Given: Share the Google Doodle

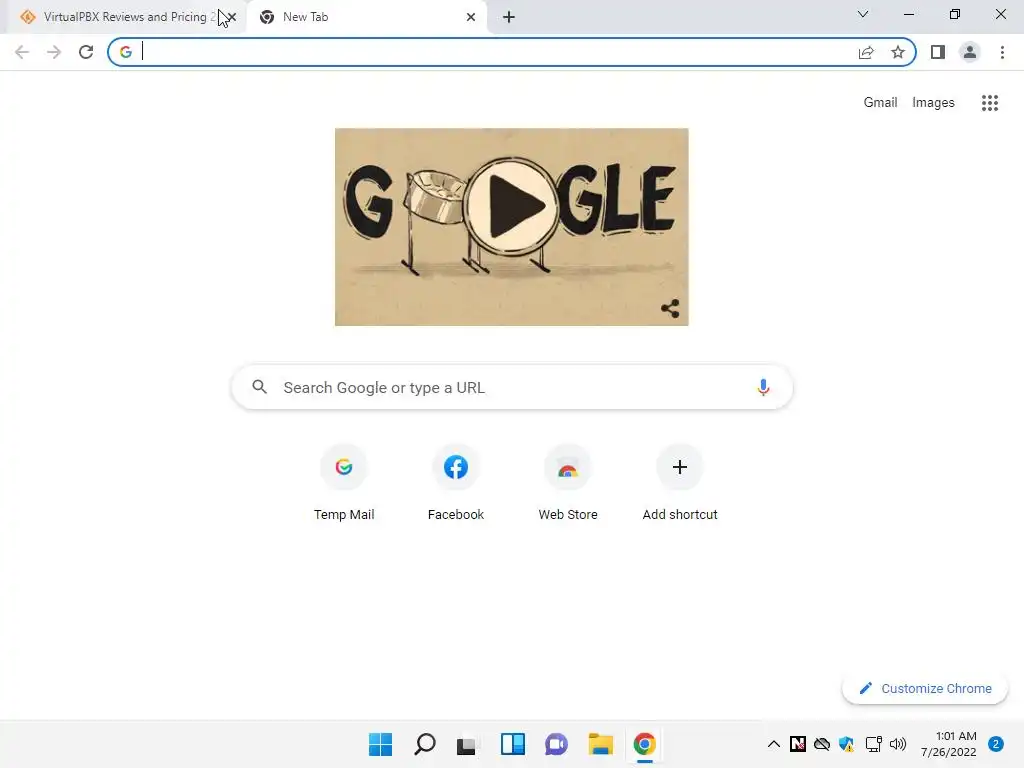Looking at the screenshot, I should point(670,308).
